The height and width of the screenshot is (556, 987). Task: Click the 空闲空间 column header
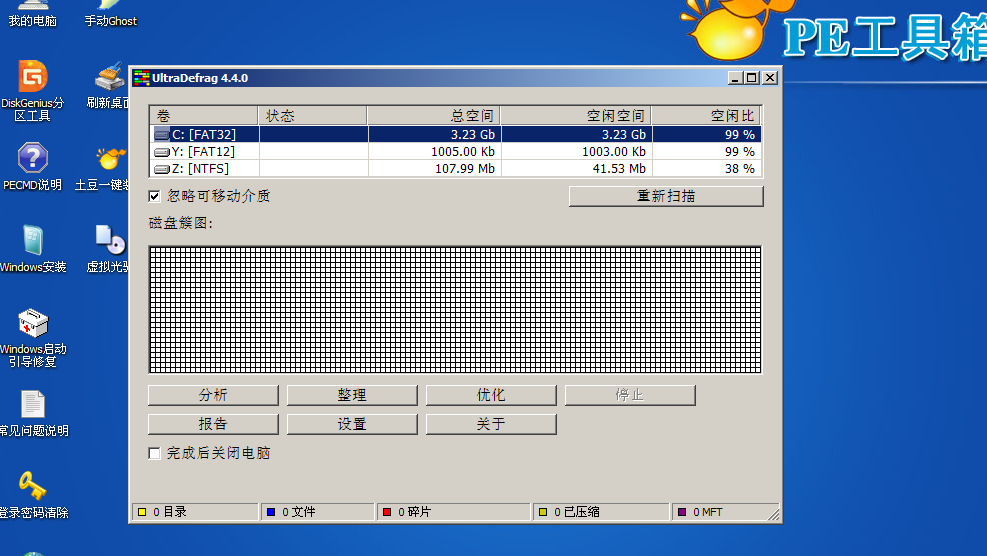tap(576, 116)
